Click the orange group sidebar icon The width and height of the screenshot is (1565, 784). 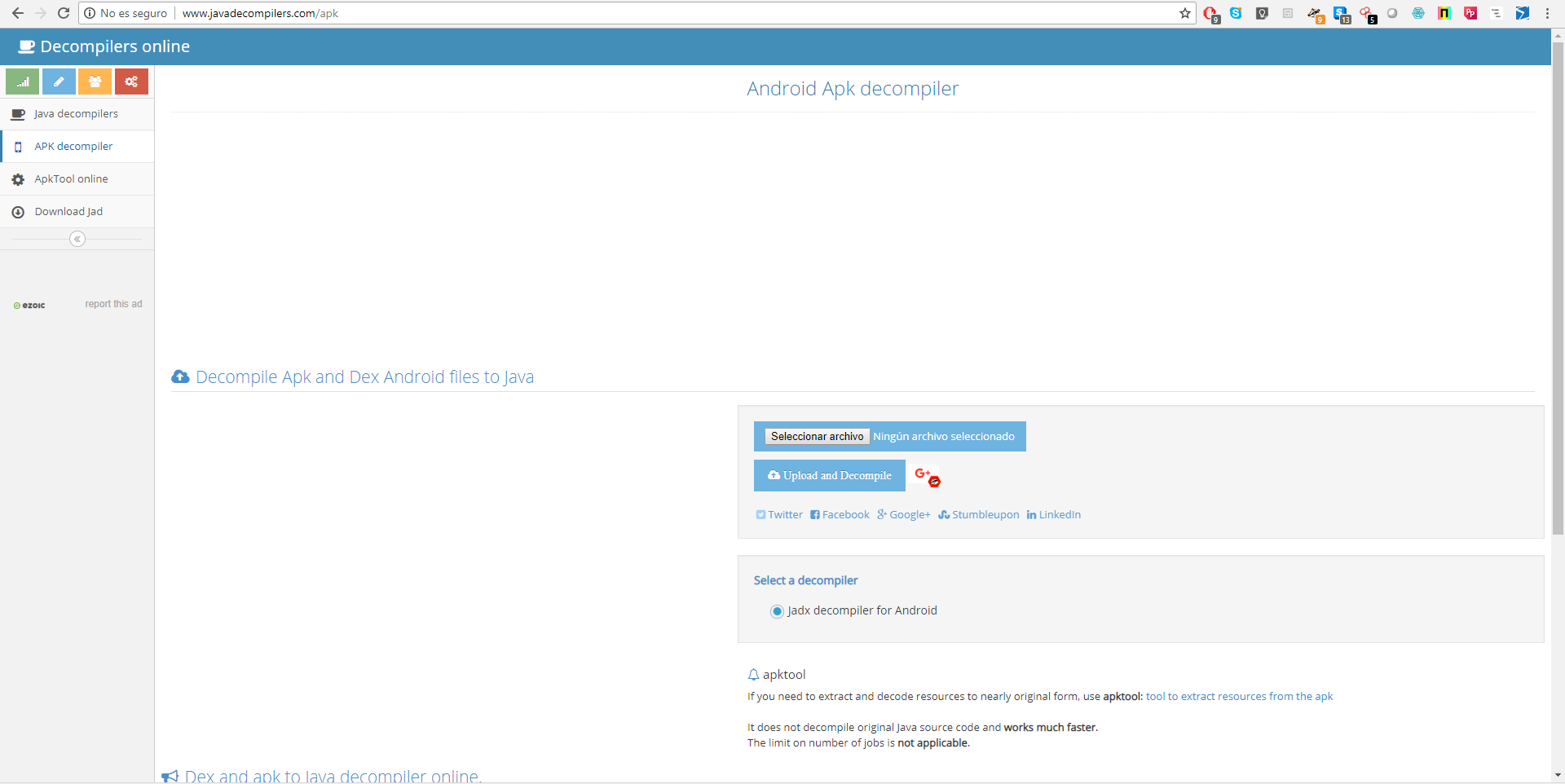click(x=95, y=81)
